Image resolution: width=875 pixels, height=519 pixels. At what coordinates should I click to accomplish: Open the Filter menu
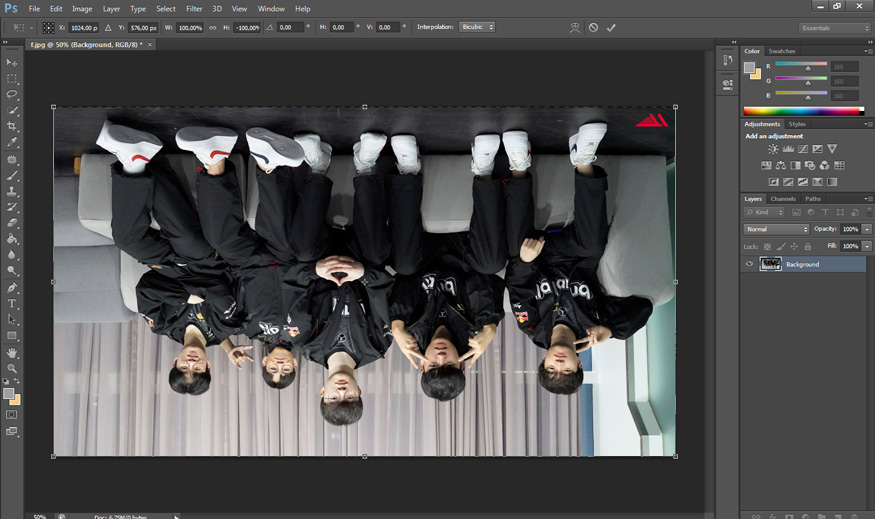194,8
